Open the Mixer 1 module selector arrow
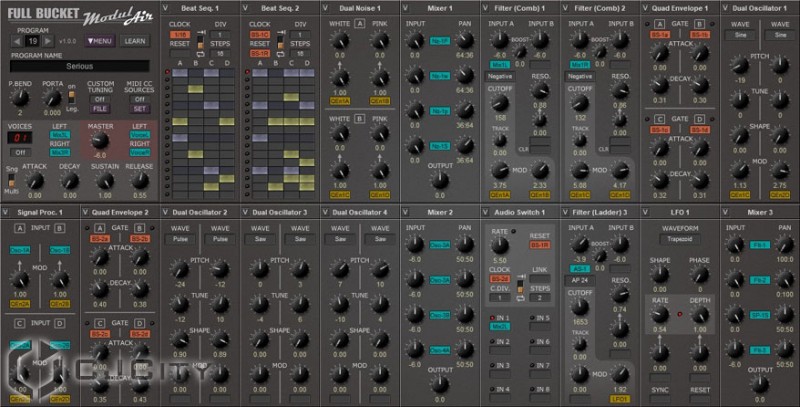Image resolution: width=800 pixels, height=407 pixels. (x=406, y=8)
